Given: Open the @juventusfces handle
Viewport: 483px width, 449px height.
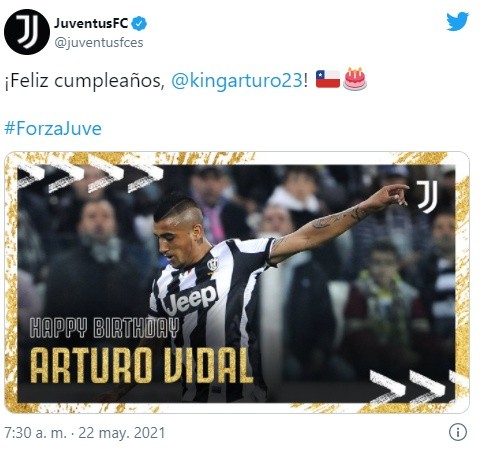Looking at the screenshot, I should (99, 43).
